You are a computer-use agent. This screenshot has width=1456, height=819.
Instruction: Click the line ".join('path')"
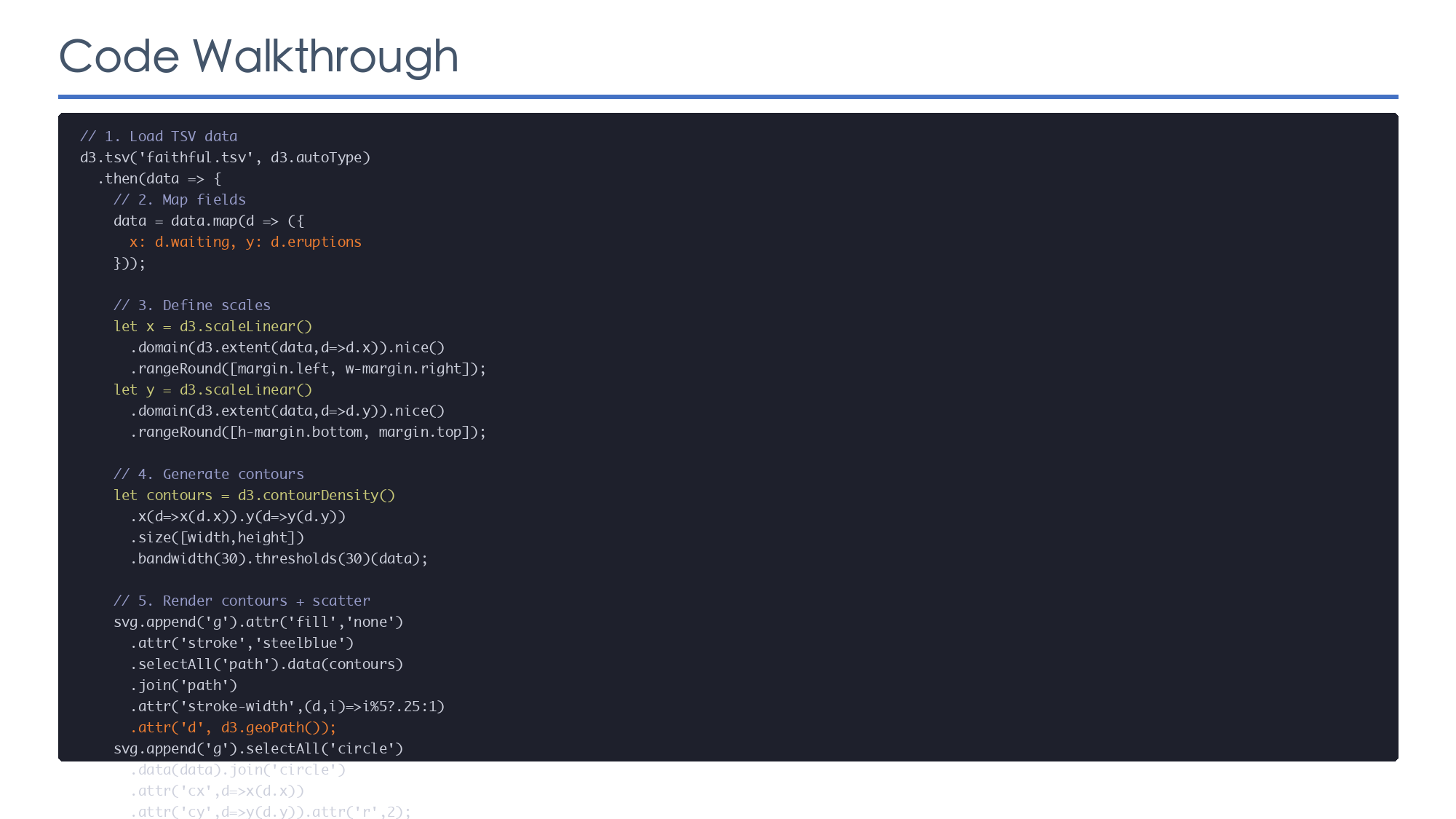(183, 685)
